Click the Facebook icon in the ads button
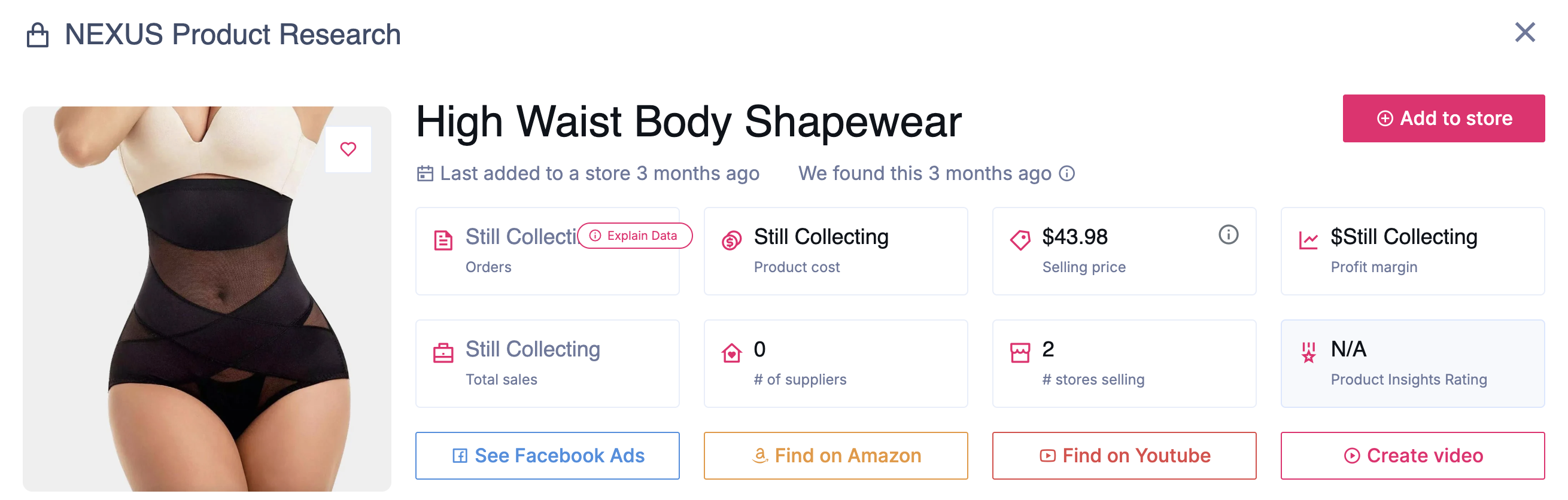 click(460, 455)
